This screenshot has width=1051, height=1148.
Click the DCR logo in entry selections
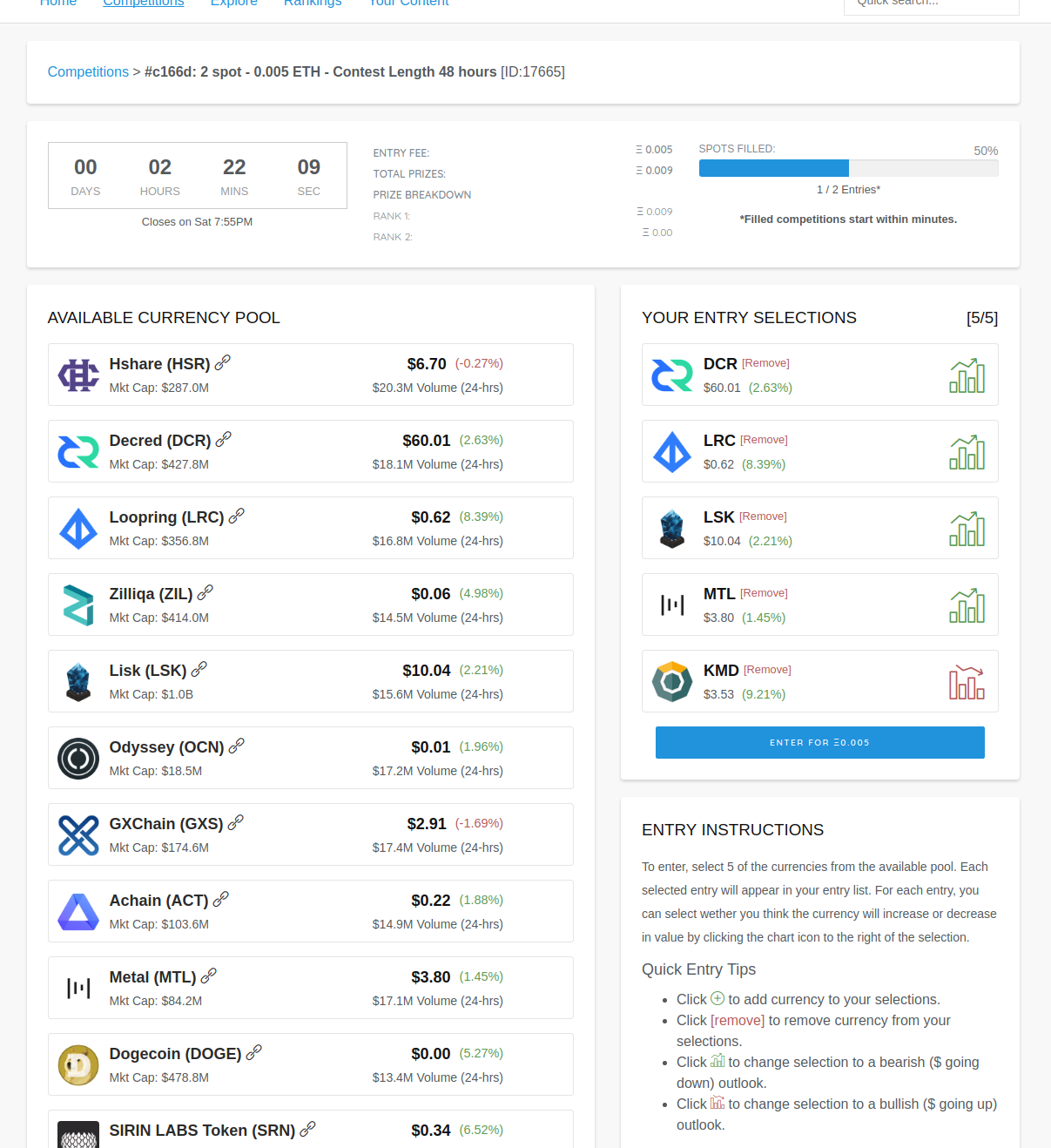click(672, 375)
